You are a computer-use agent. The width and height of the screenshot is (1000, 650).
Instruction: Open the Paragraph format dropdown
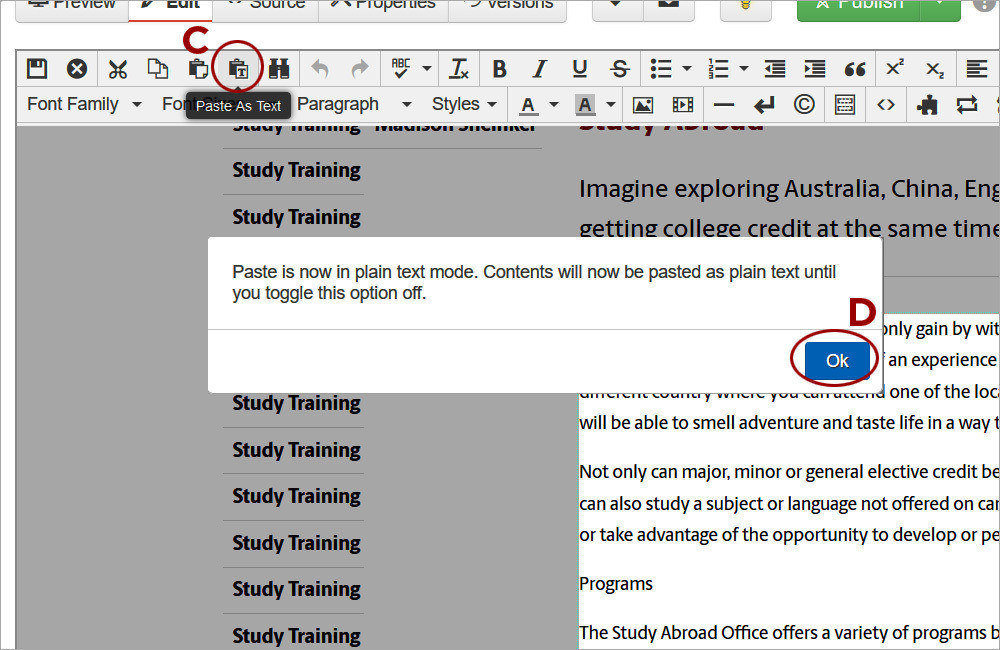click(x=349, y=104)
